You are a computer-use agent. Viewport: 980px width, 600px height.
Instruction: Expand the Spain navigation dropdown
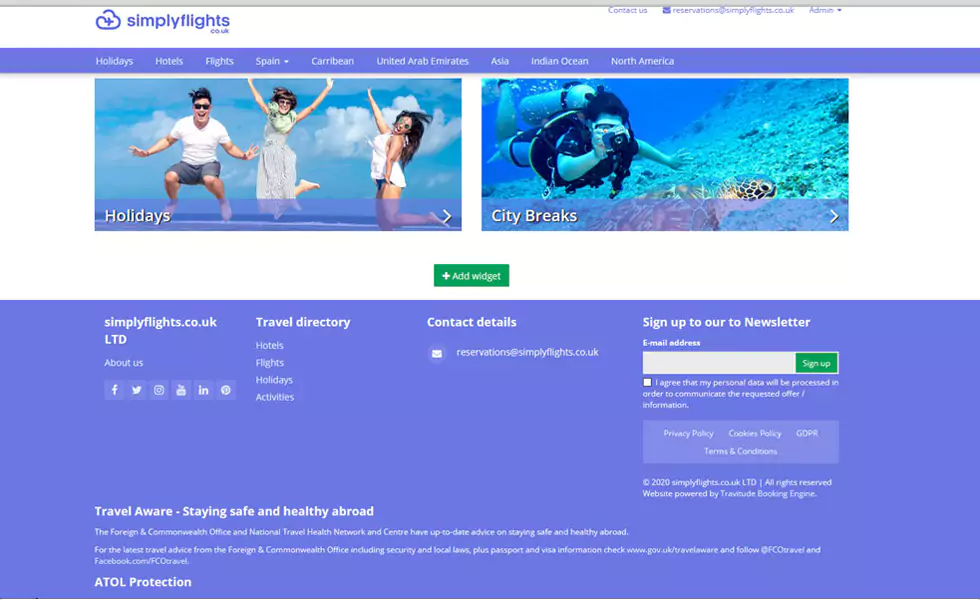coord(272,61)
